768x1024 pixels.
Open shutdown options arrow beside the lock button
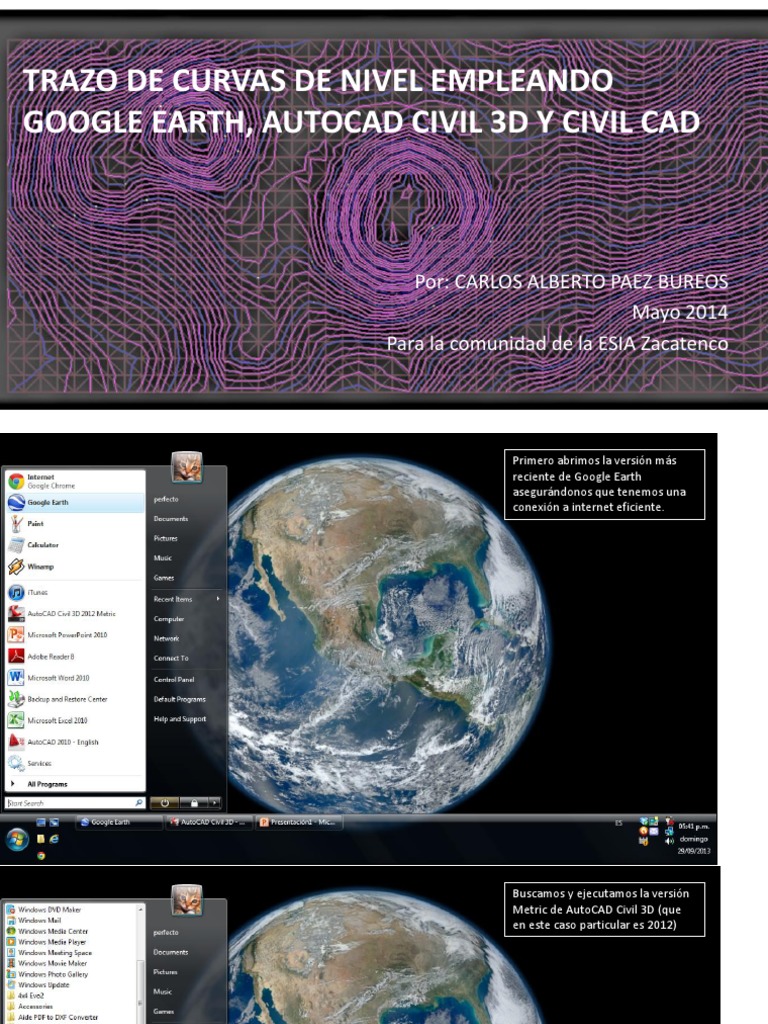point(214,803)
